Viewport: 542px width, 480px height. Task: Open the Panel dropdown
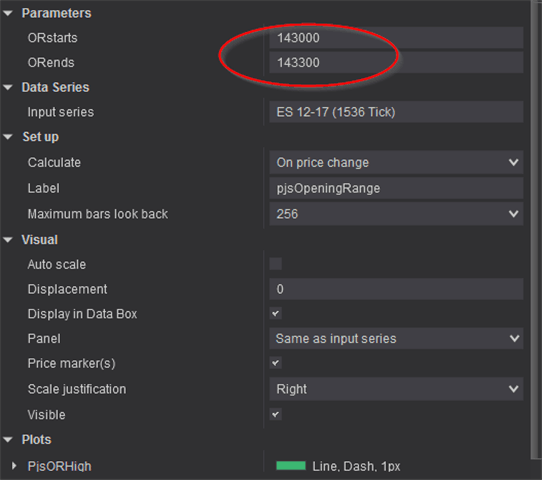[x=396, y=339]
